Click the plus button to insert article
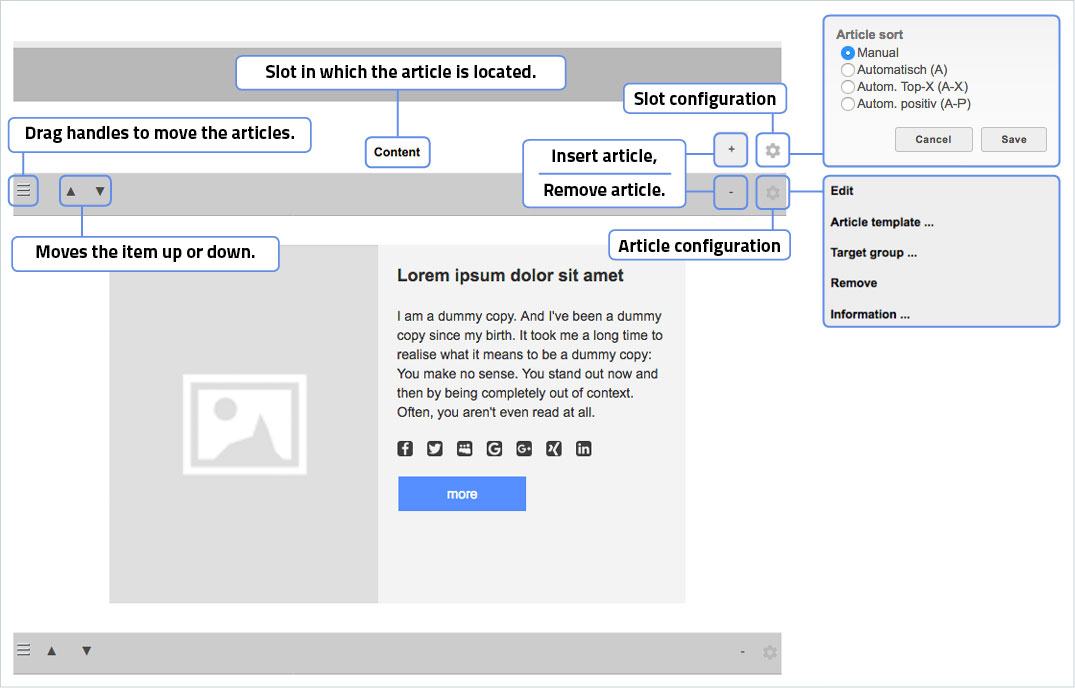 (x=731, y=150)
